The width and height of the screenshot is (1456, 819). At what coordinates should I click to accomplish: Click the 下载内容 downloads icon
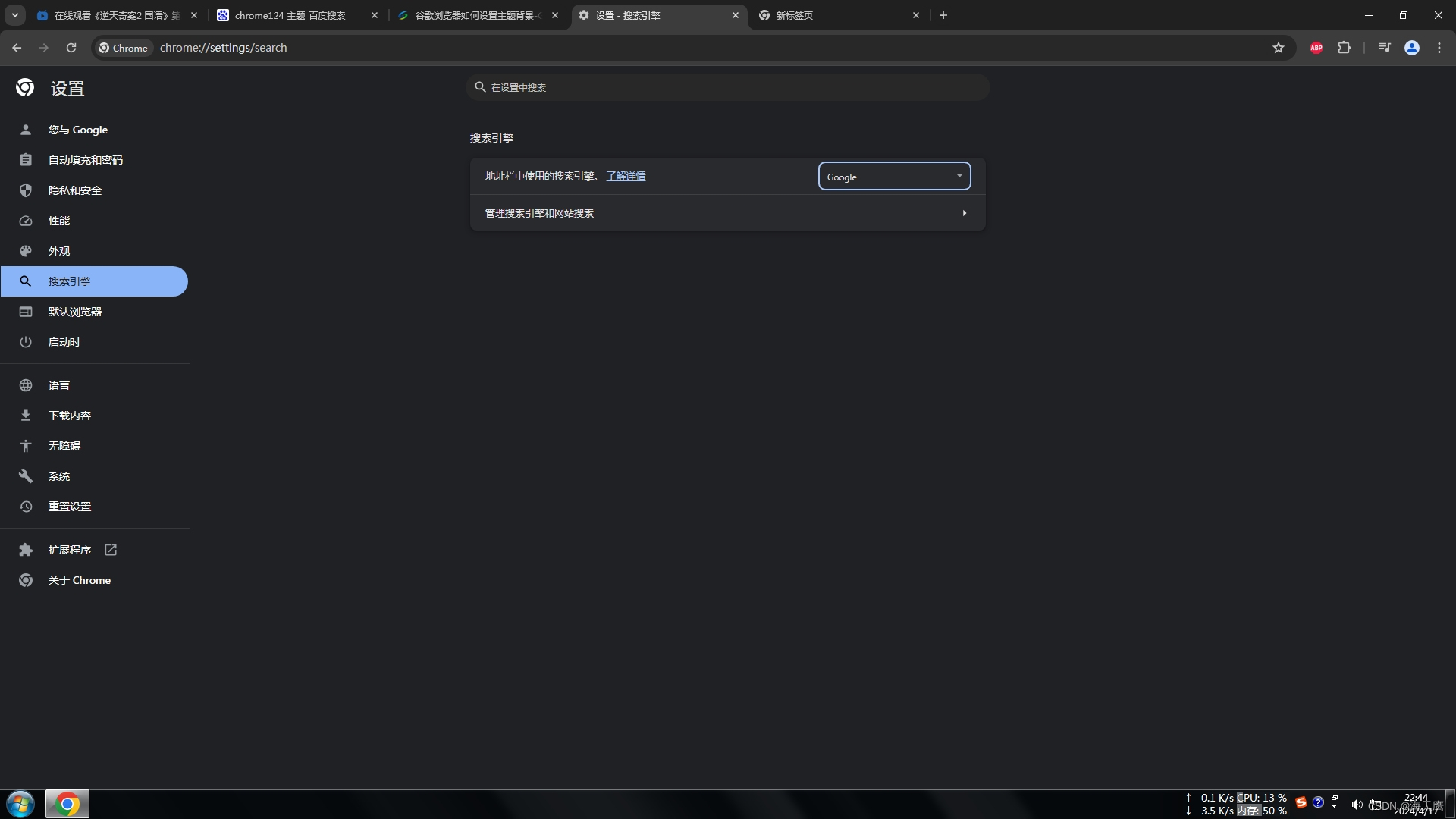(25, 415)
